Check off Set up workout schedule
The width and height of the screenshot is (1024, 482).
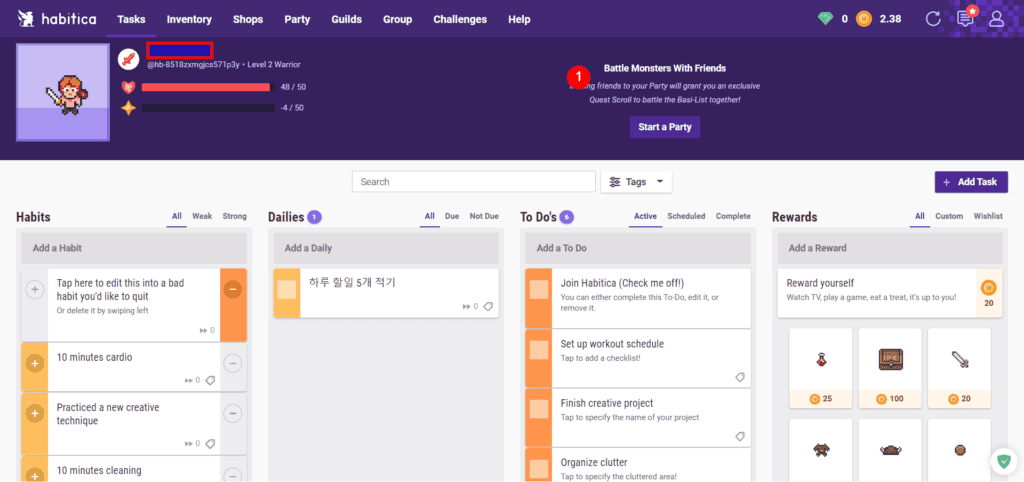pos(539,349)
